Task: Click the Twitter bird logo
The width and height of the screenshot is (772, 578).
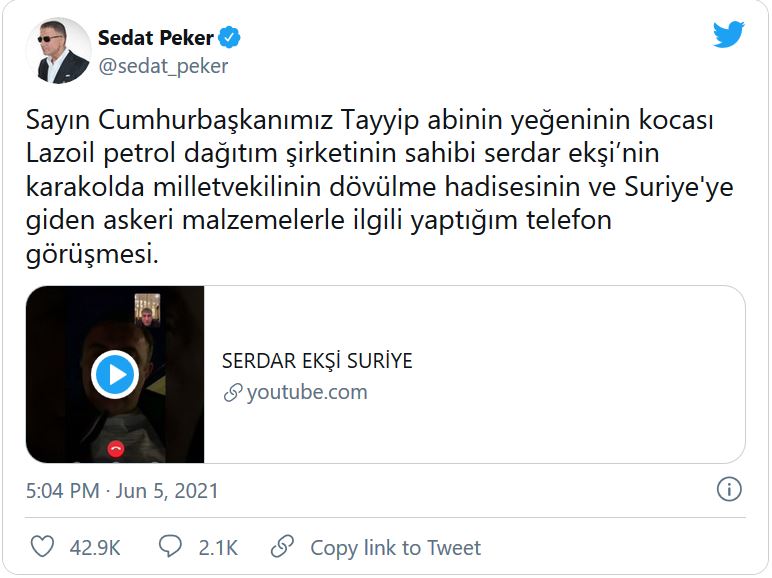Action: pyautogui.click(x=728, y=35)
